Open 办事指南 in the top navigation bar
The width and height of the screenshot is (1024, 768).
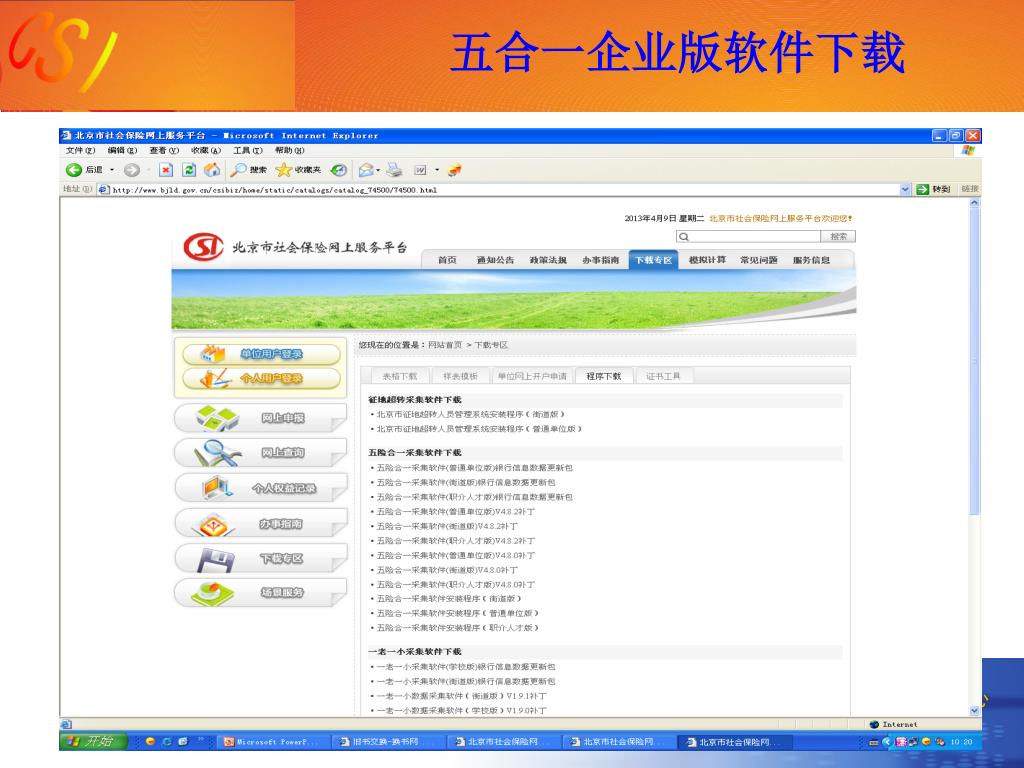pos(601,260)
